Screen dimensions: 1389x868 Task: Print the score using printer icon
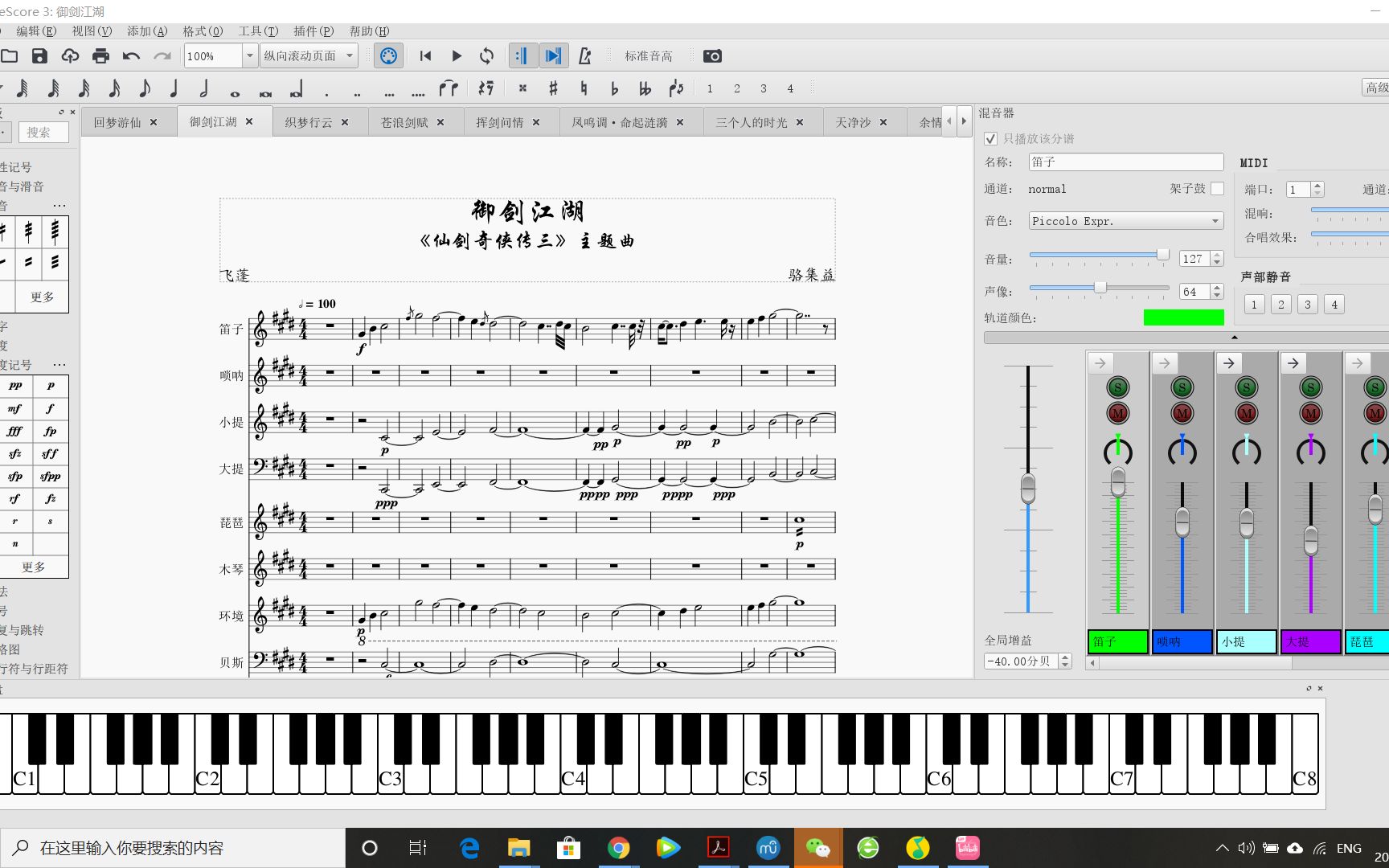tap(100, 55)
